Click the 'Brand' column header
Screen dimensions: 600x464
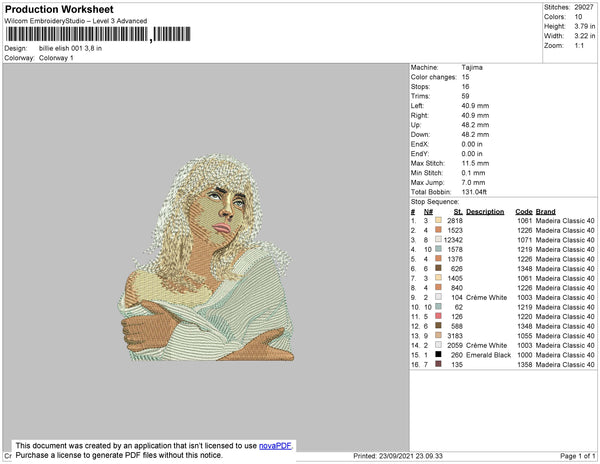click(545, 212)
